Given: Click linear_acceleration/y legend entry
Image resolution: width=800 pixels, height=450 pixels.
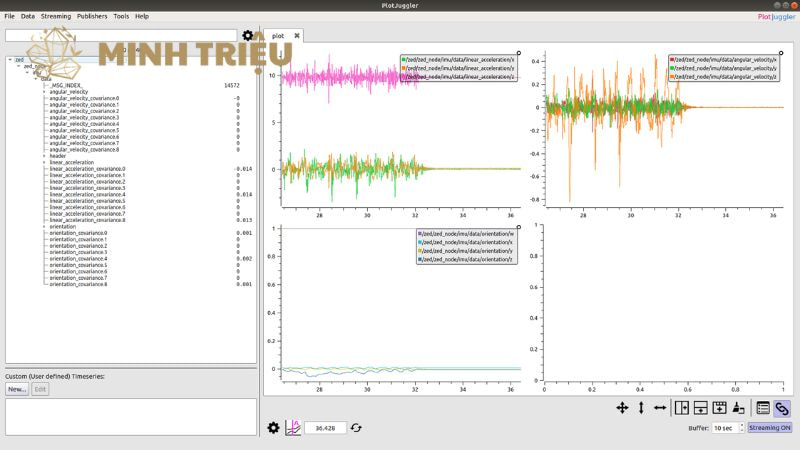Looking at the screenshot, I should click(x=459, y=68).
